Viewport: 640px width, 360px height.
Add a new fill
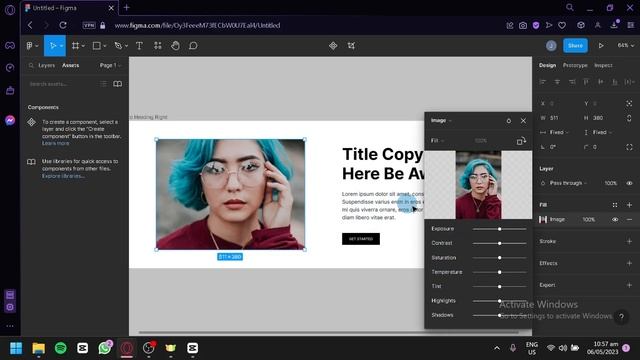[629, 205]
